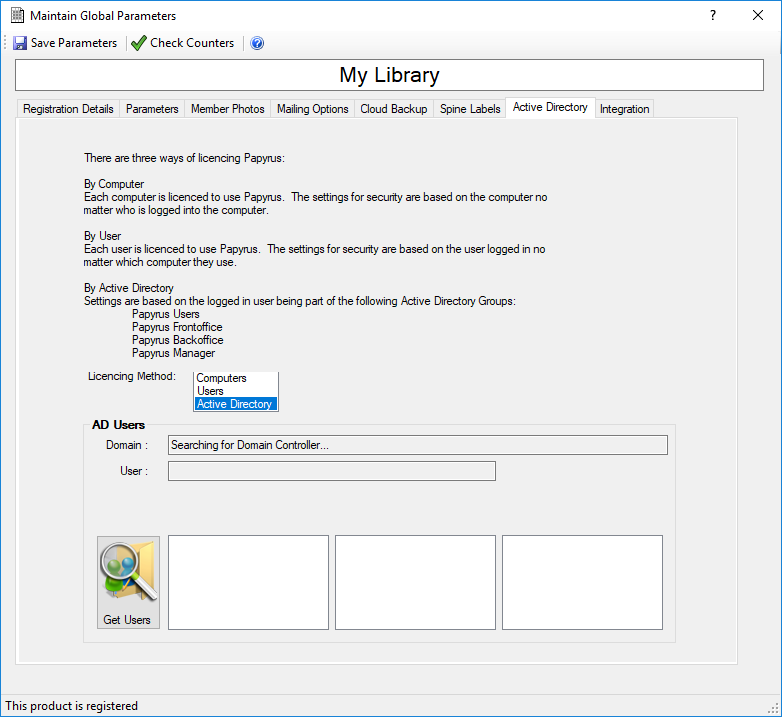Screen dimensions: 782x717
Task: Select Active Directory in licencing list
Action: (x=234, y=404)
